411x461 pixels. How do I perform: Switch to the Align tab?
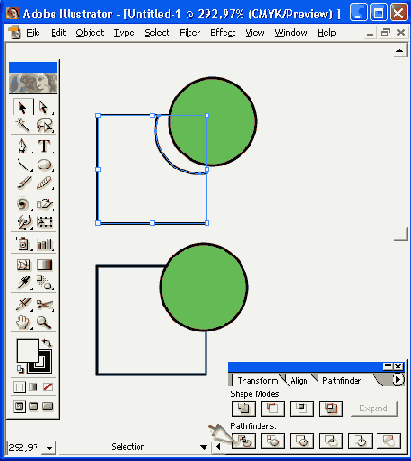click(299, 381)
